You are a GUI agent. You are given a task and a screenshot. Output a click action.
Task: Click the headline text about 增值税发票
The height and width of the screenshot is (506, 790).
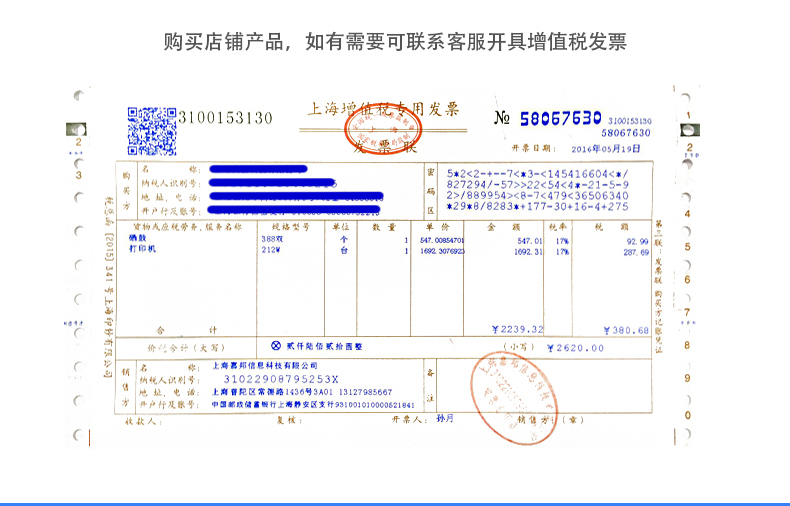coord(395,41)
